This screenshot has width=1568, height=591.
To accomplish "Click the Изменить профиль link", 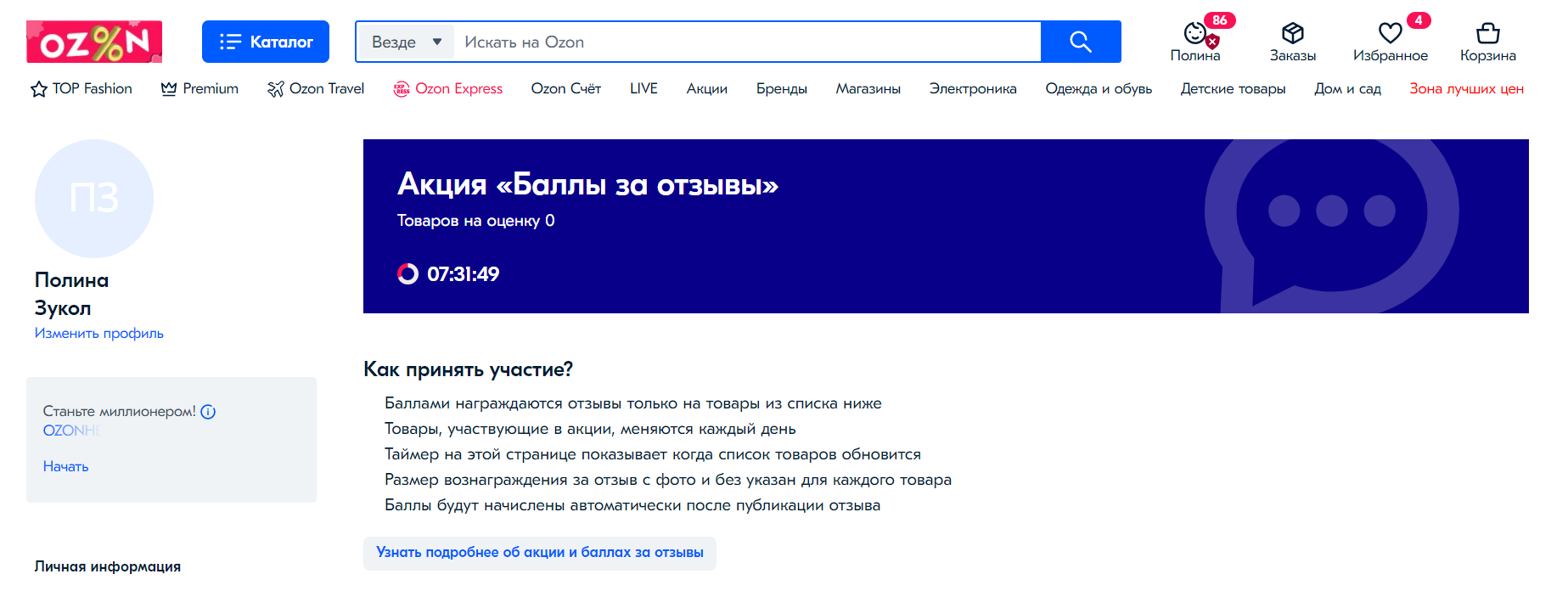I will tap(99, 333).
